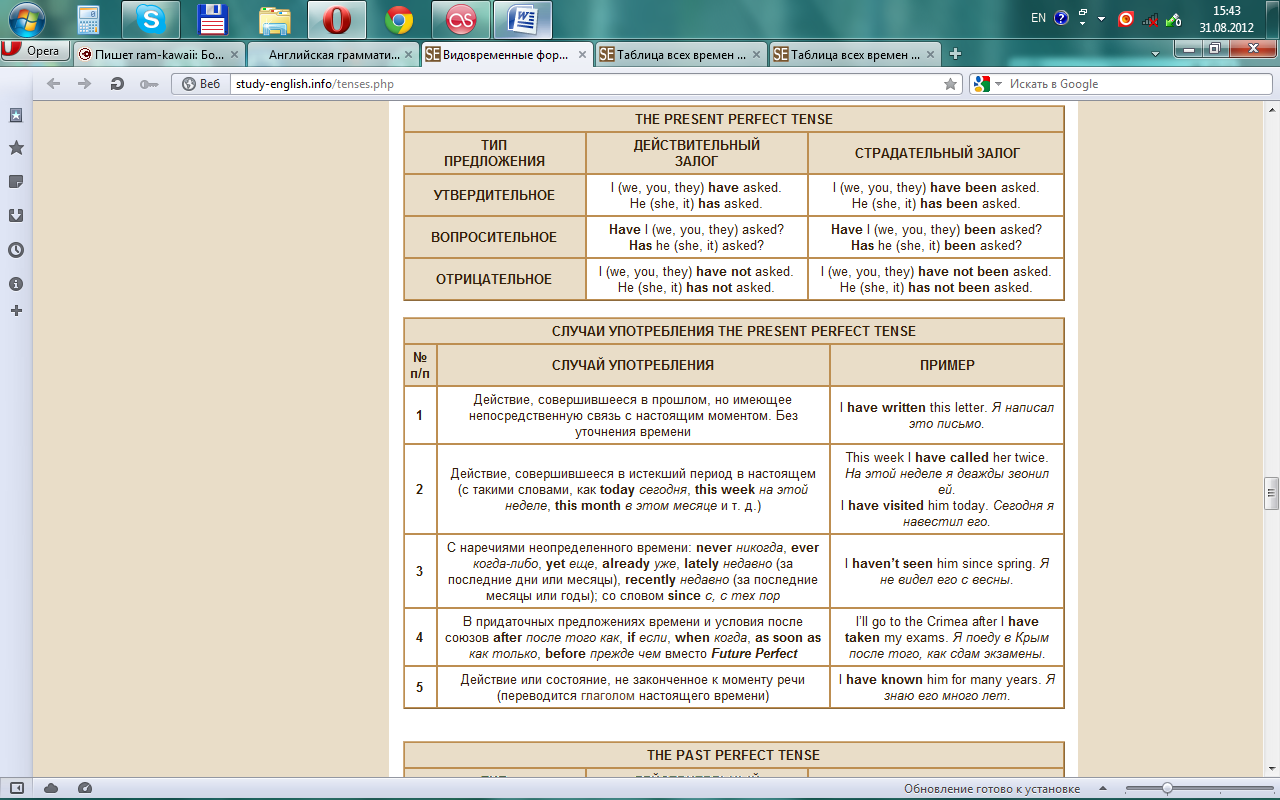
Task: Add a panel with sidebar plus icon
Action: coord(16,311)
